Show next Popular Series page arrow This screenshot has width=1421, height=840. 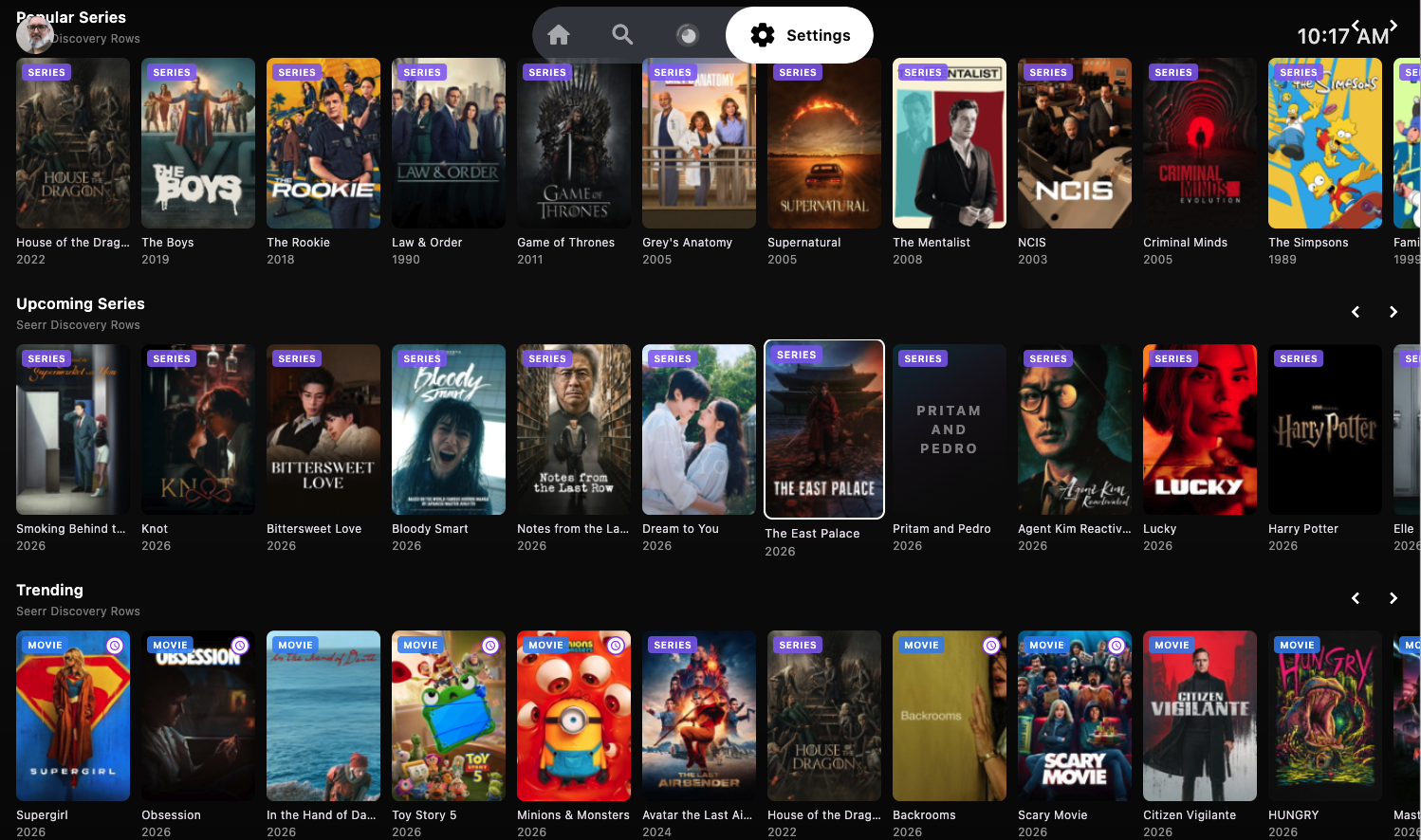point(1393,26)
